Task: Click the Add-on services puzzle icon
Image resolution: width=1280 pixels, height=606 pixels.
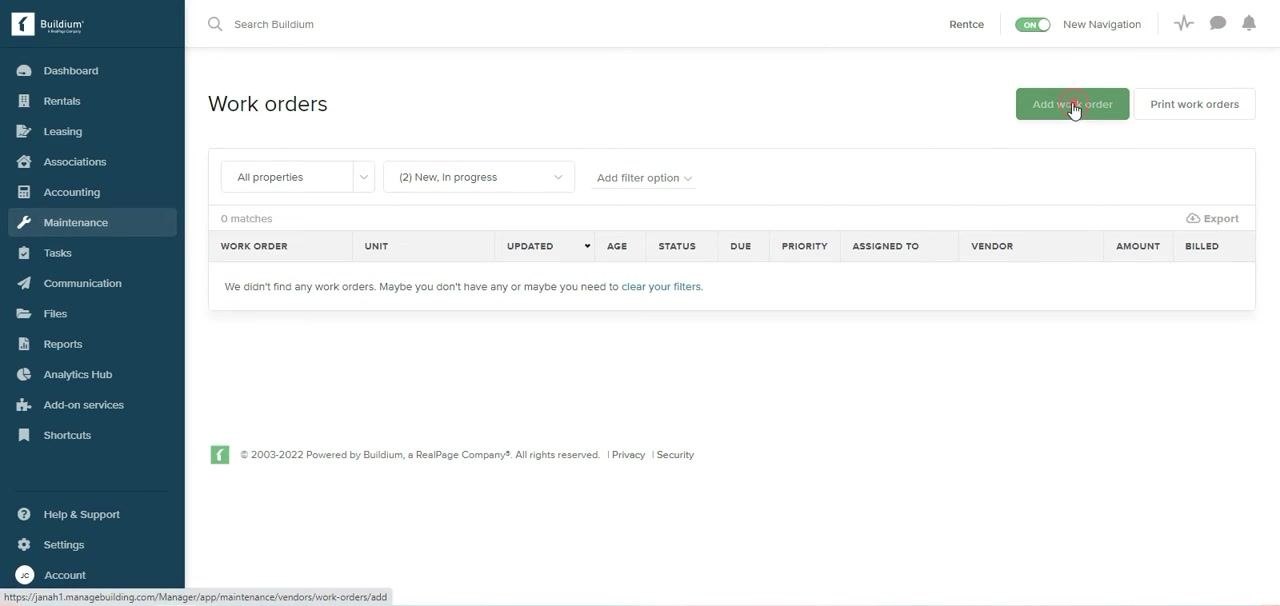Action: tap(24, 405)
